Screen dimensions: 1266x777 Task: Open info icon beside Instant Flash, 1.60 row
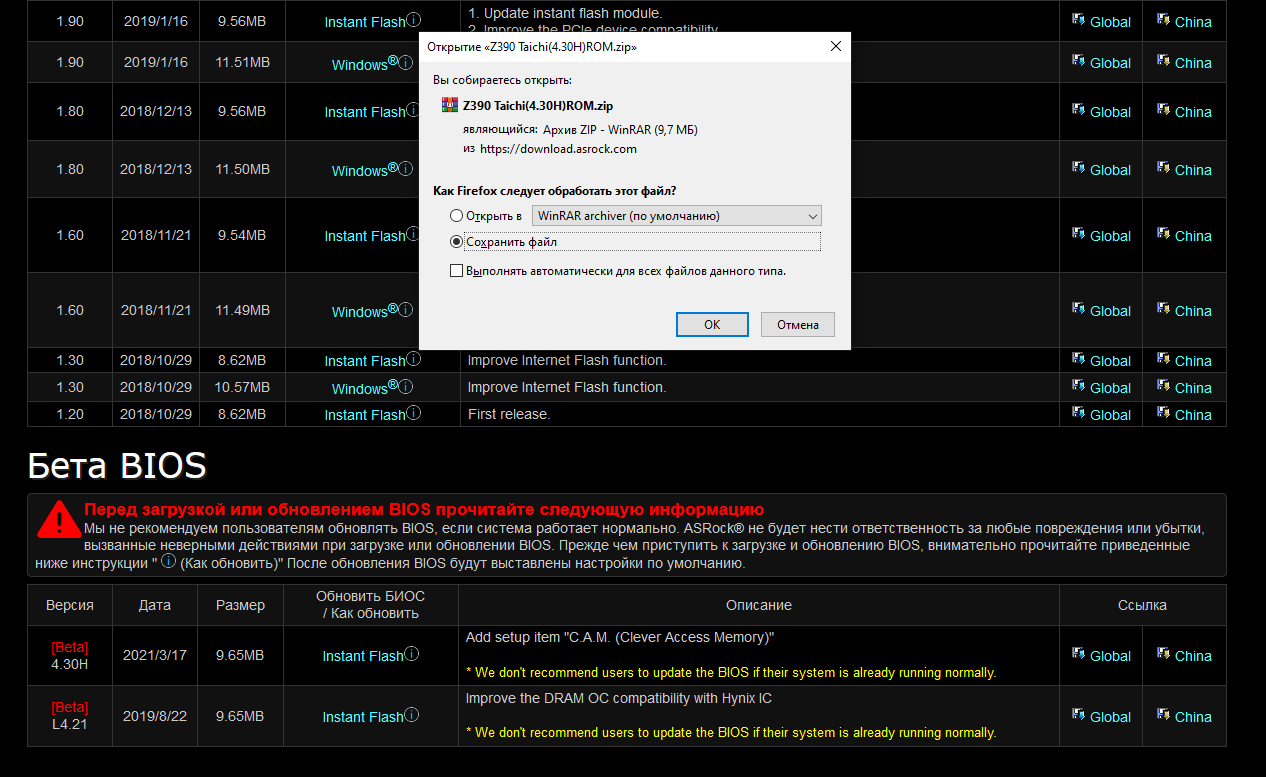tap(414, 234)
